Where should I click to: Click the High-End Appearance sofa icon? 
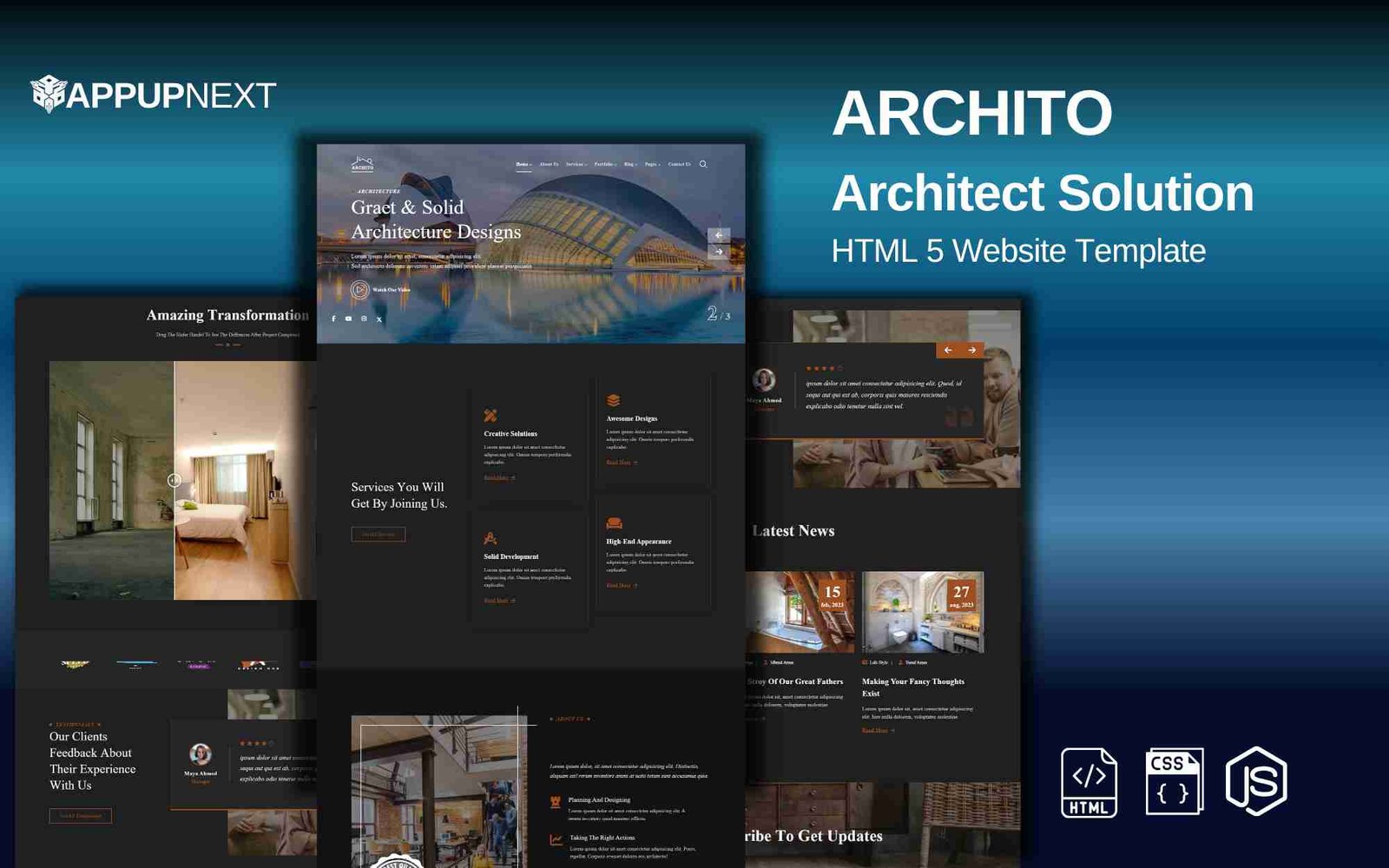(x=614, y=523)
